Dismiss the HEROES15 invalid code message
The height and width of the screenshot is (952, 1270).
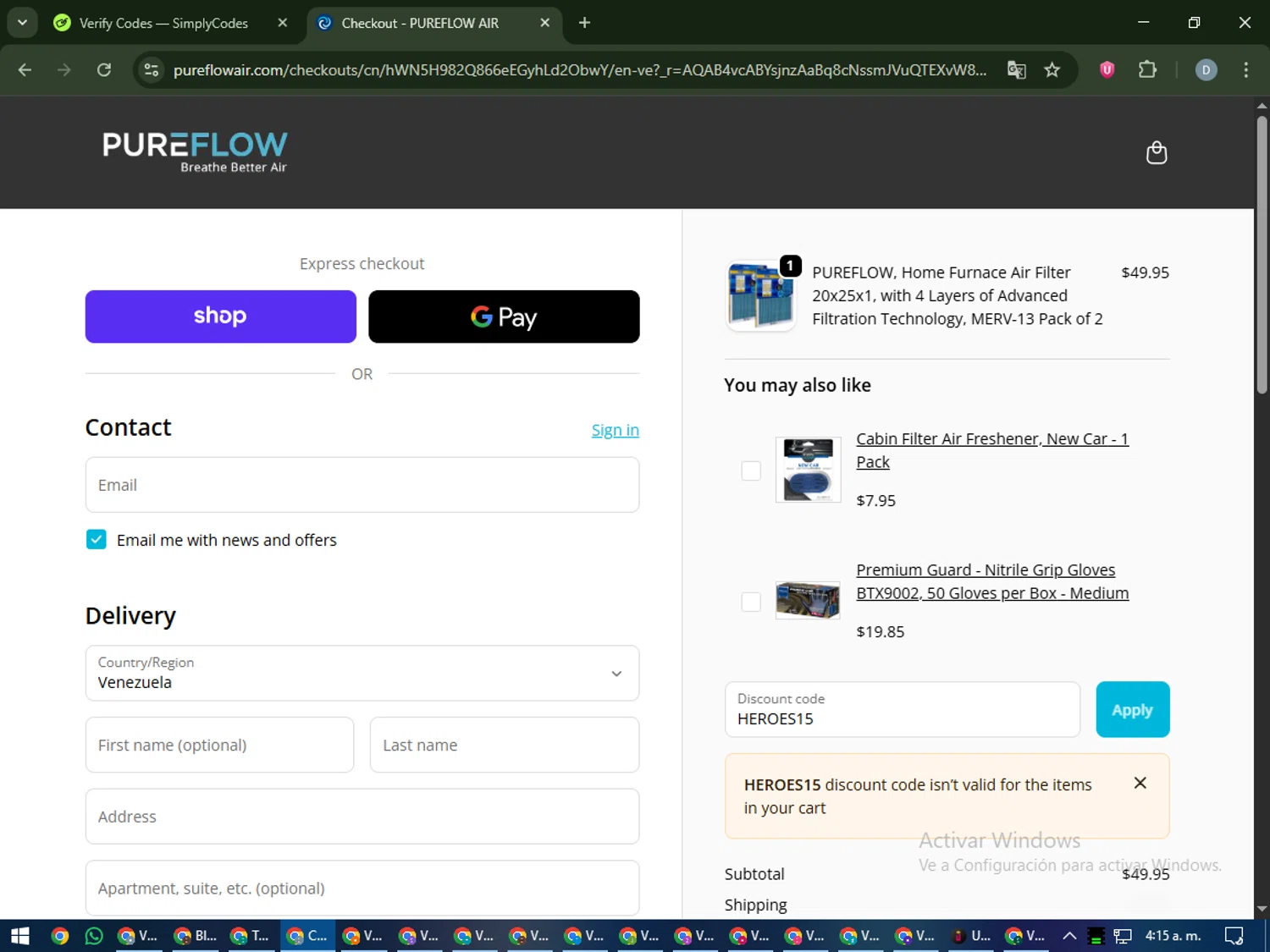(x=1140, y=783)
